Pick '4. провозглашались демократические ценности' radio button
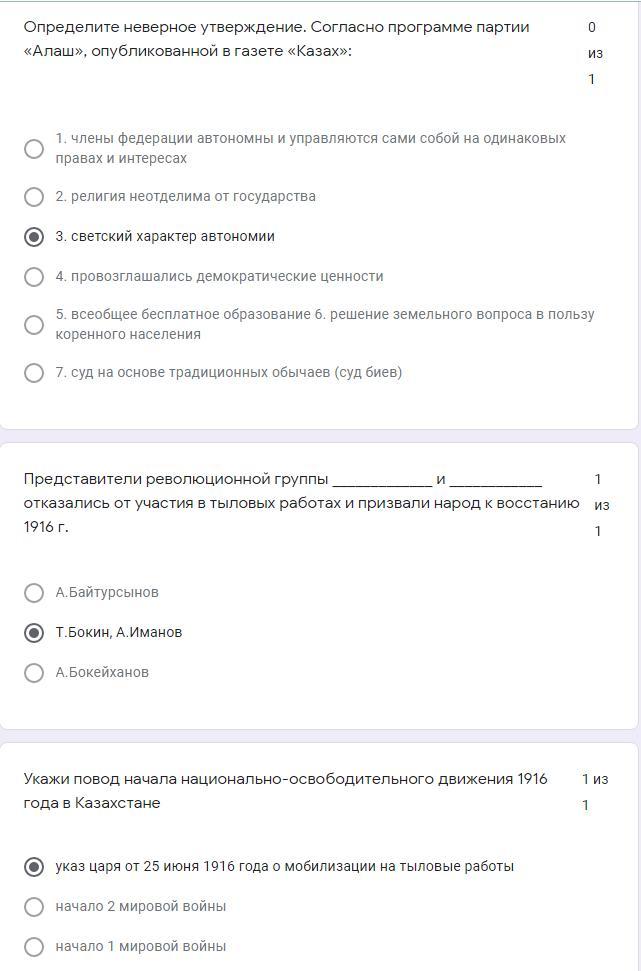Viewport: 641px width, 971px height. [x=34, y=277]
